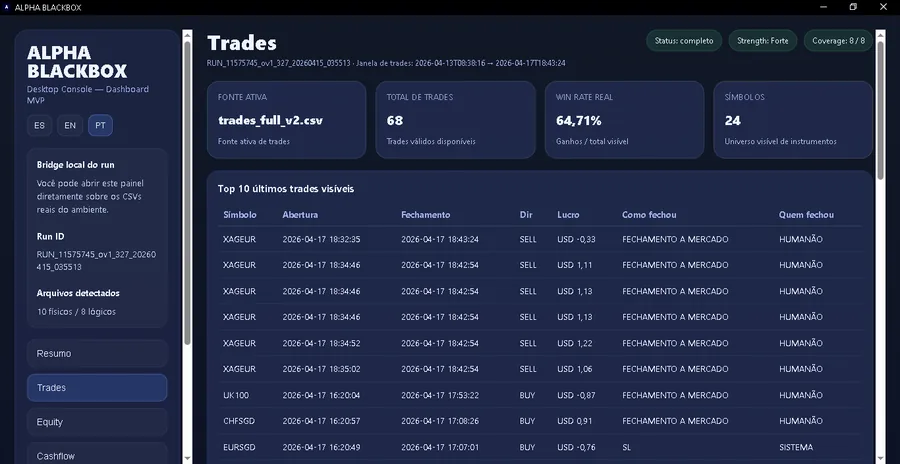
Task: Open the Equity section
Action: pos(97,422)
